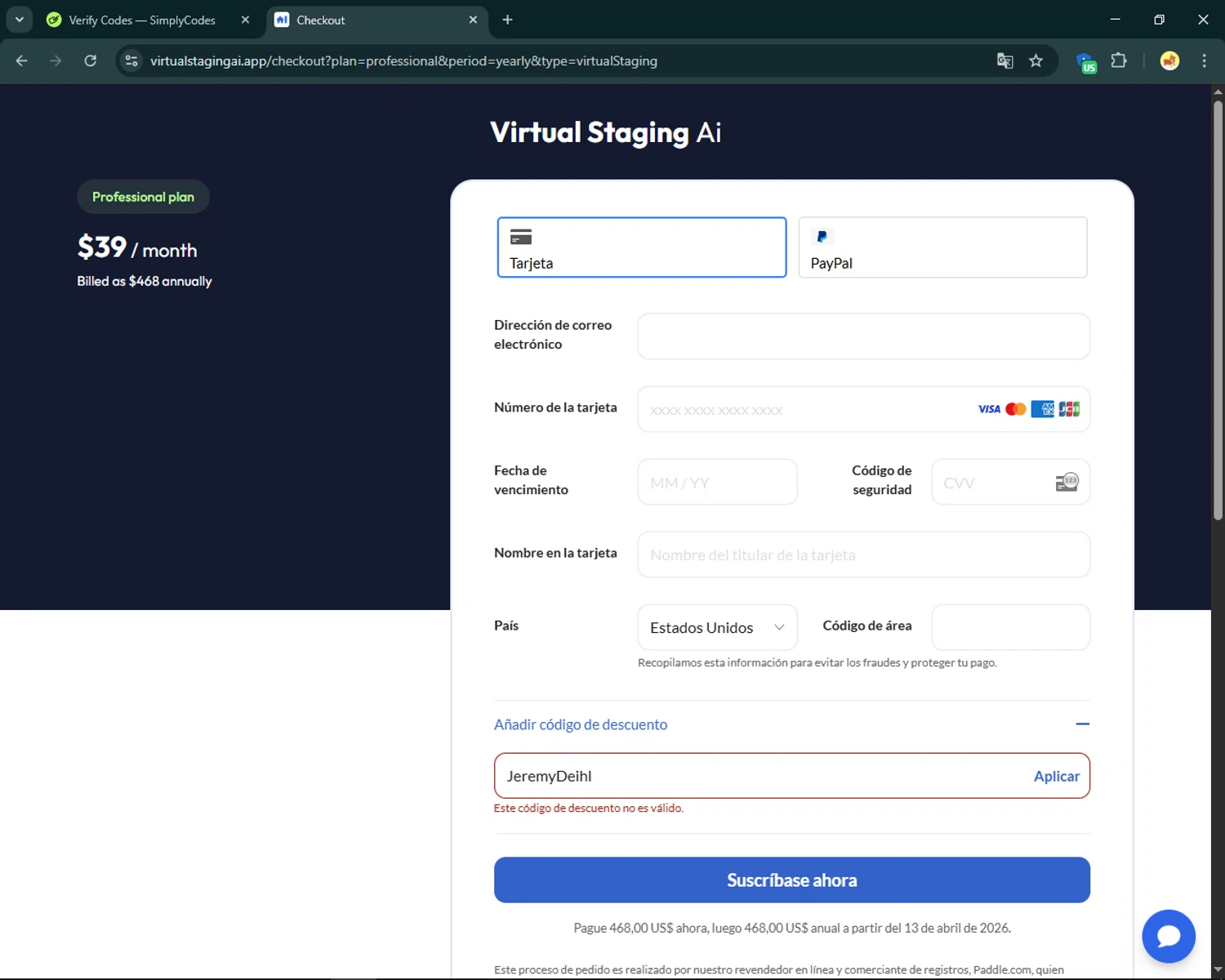1225x980 pixels.
Task: Close the Verify Codes — SimplyCodes tab
Action: pos(245,20)
